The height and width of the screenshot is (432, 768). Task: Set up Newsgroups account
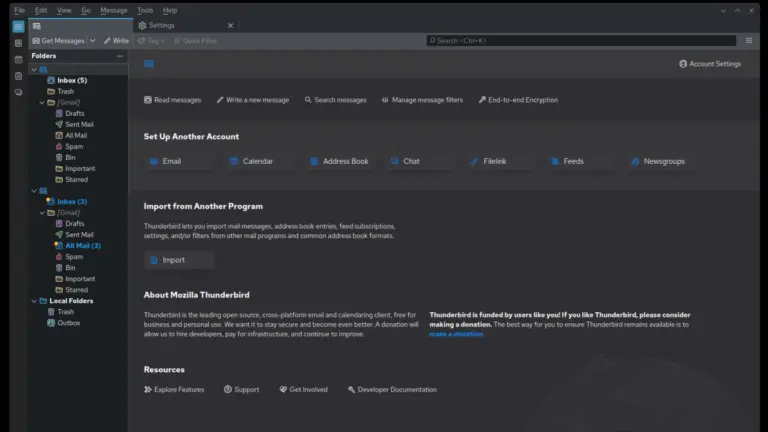660,161
